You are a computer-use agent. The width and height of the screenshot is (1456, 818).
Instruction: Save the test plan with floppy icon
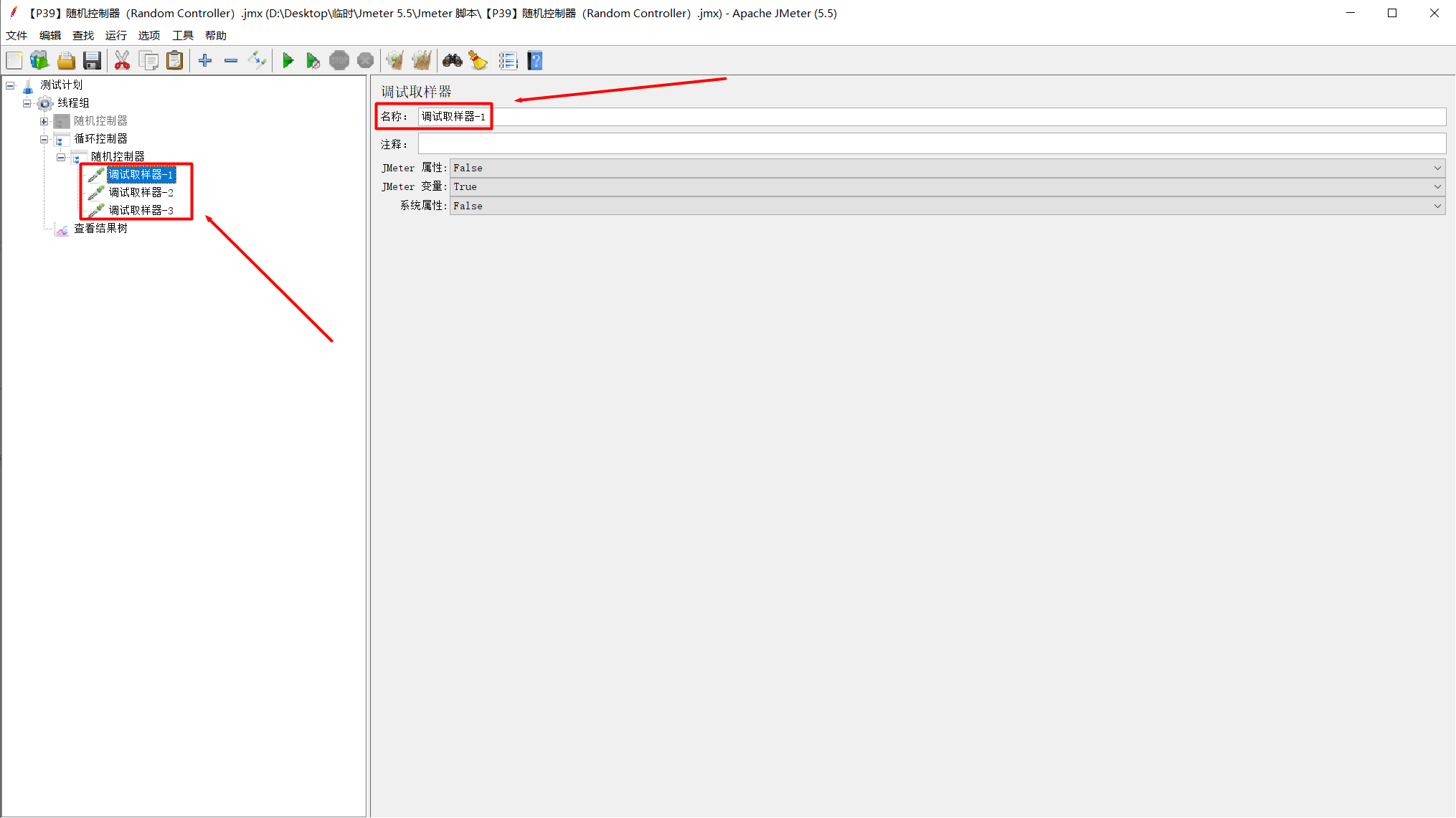92,61
